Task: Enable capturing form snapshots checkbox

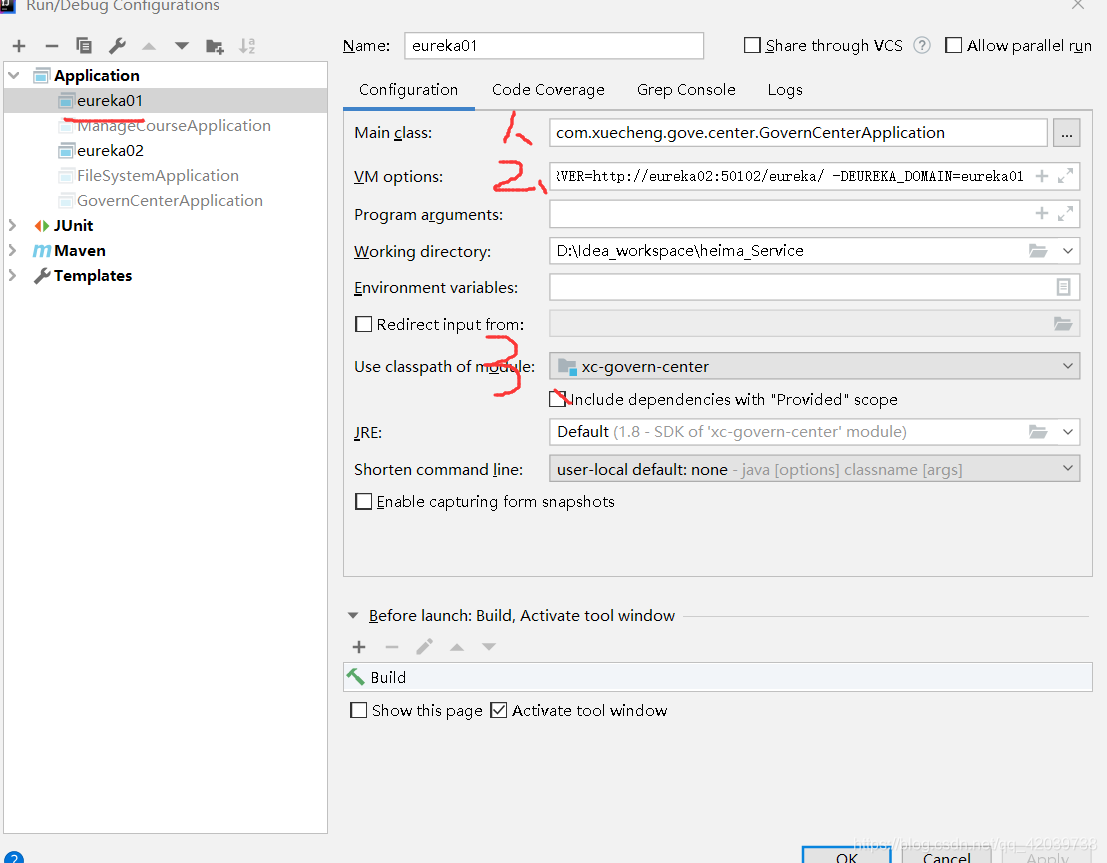Action: coord(364,501)
